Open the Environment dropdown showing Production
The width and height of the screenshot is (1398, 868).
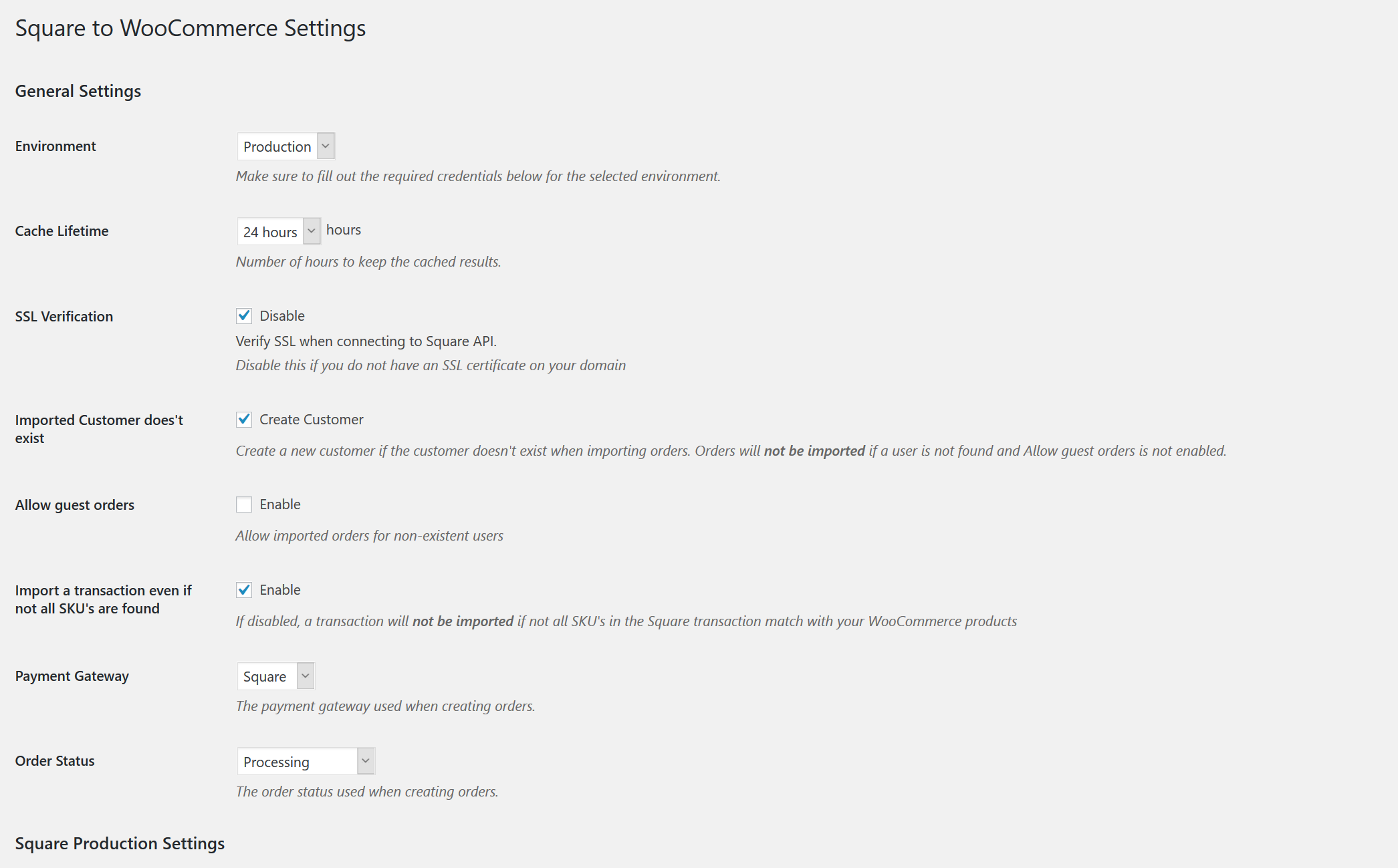(x=285, y=146)
